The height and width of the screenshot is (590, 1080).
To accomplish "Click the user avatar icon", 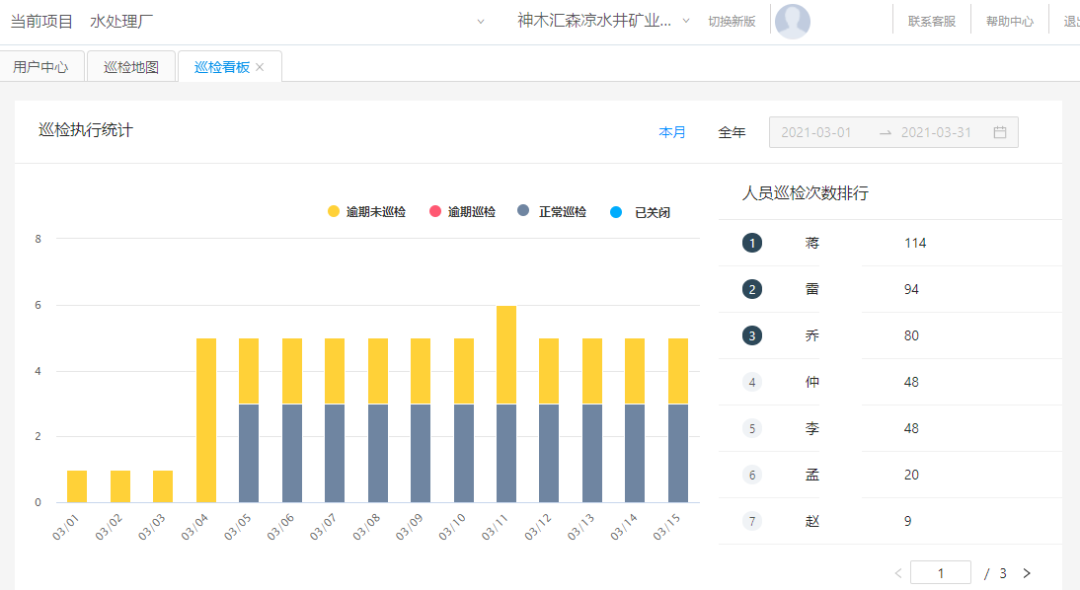I will click(x=792, y=21).
